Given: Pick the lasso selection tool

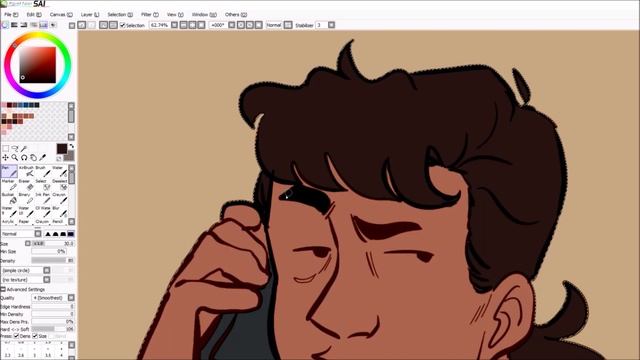Looking at the screenshot, I should [x=15, y=149].
